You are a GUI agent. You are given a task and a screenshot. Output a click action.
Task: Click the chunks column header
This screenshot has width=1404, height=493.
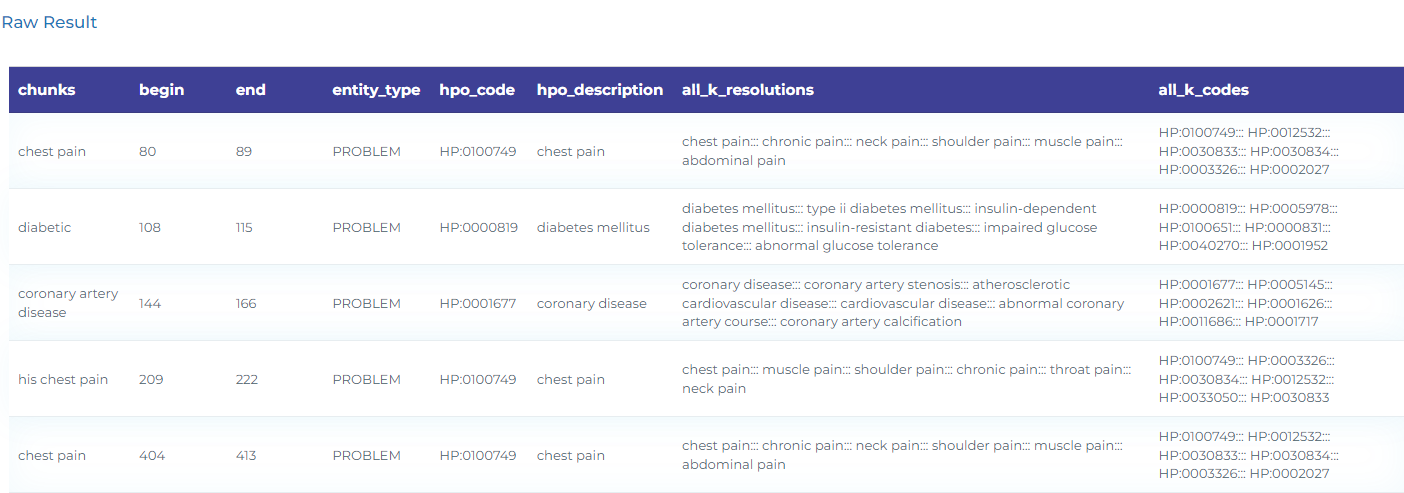tap(46, 90)
